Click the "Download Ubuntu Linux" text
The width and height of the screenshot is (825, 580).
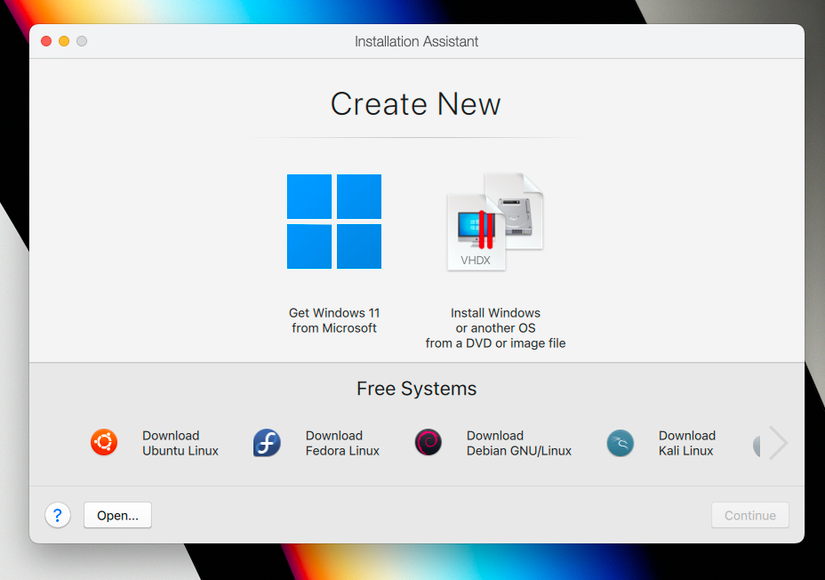click(x=180, y=443)
